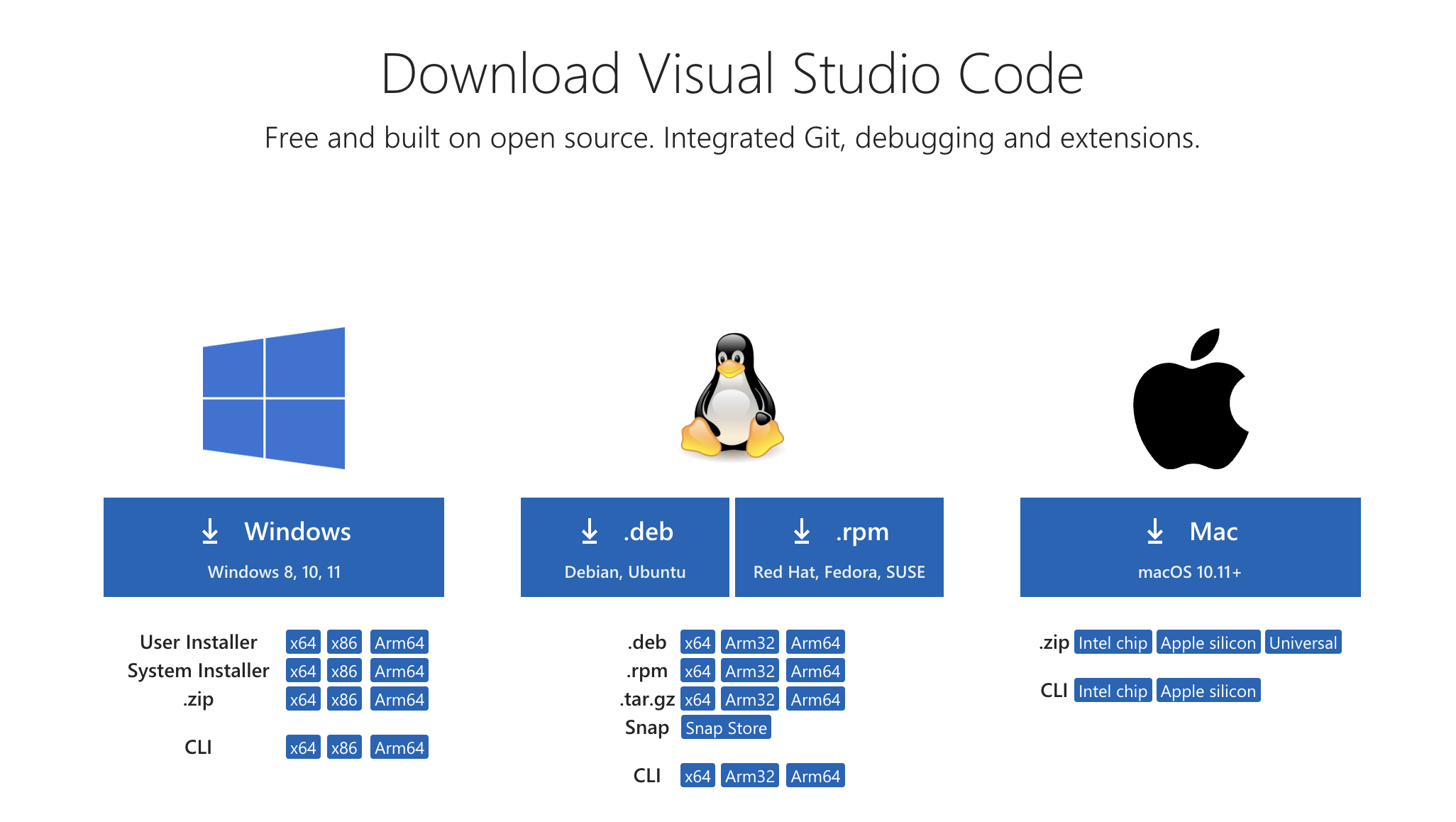Click the Linux Tux penguin icon
The image size is (1456, 822).
coord(732,395)
